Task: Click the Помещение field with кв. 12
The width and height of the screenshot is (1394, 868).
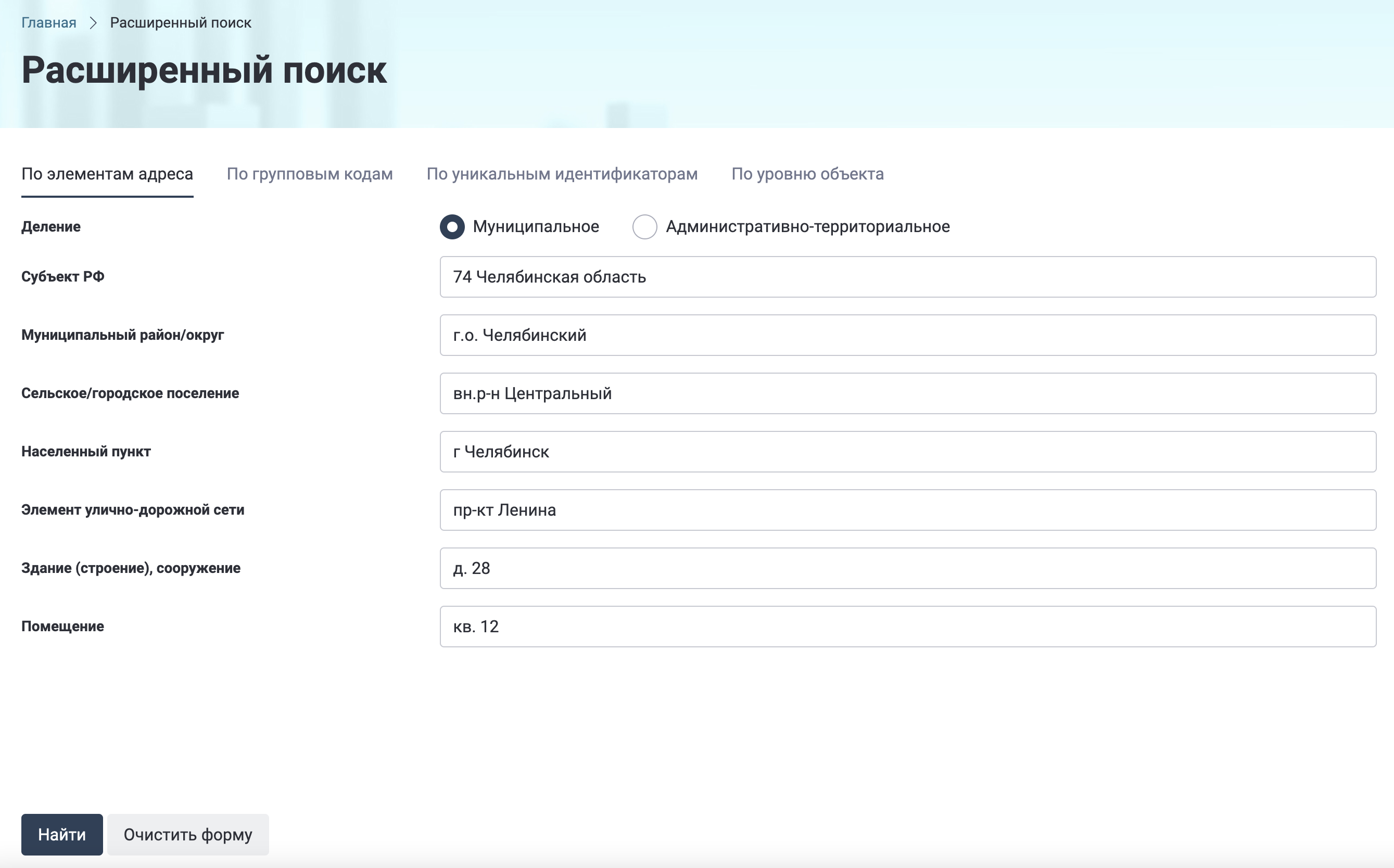Action: click(x=908, y=627)
